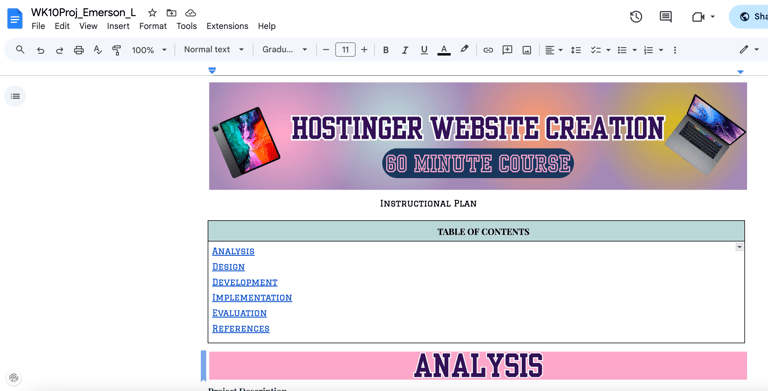Insert a numbered list

pos(648,50)
